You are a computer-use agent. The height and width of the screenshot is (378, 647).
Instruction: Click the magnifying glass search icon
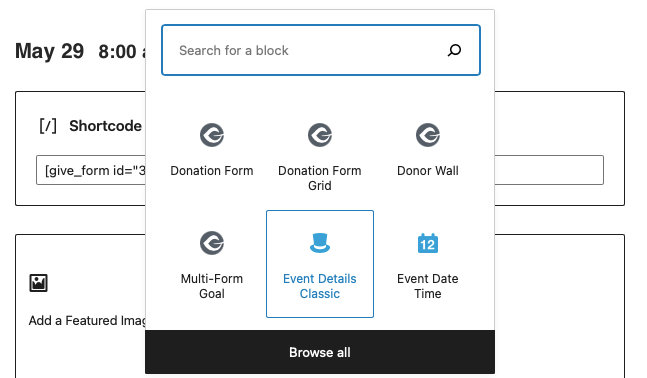454,50
